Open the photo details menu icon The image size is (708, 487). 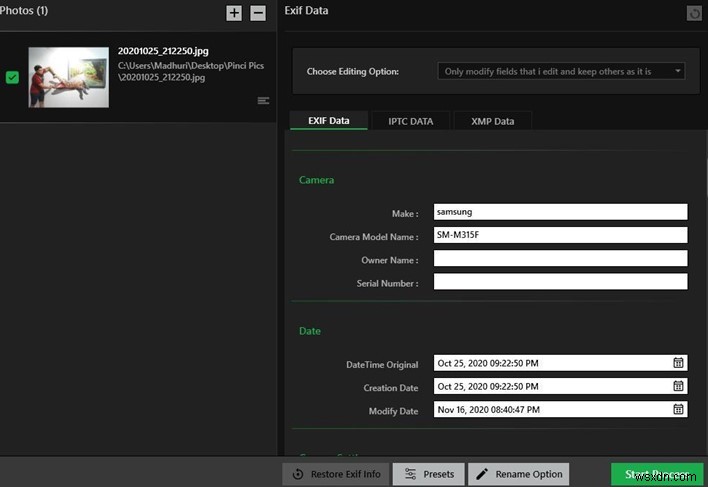click(263, 100)
